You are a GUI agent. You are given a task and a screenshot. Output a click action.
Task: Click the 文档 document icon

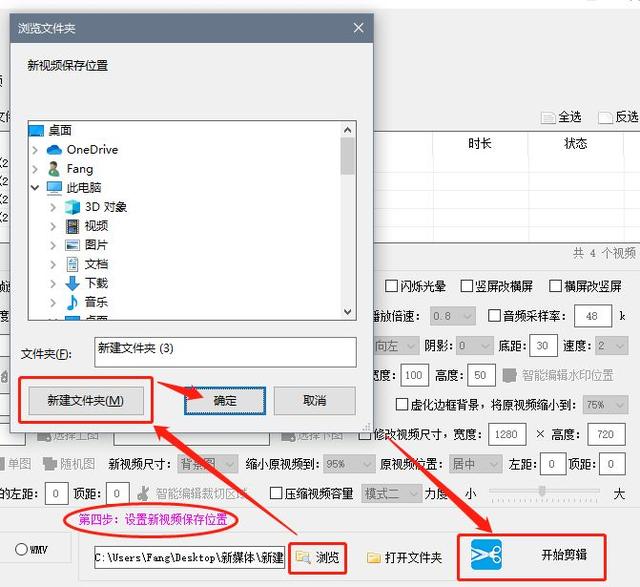click(73, 264)
